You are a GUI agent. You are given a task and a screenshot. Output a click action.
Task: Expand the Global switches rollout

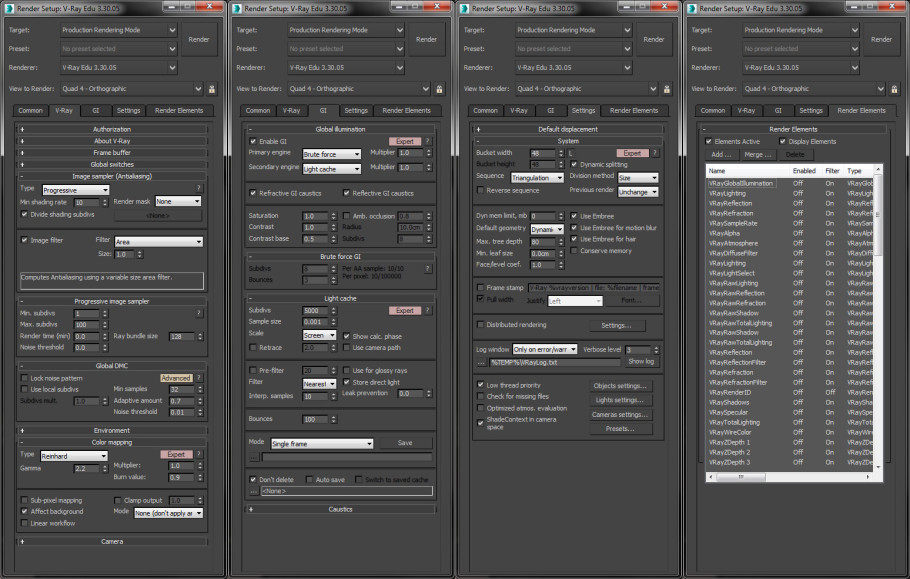click(111, 164)
